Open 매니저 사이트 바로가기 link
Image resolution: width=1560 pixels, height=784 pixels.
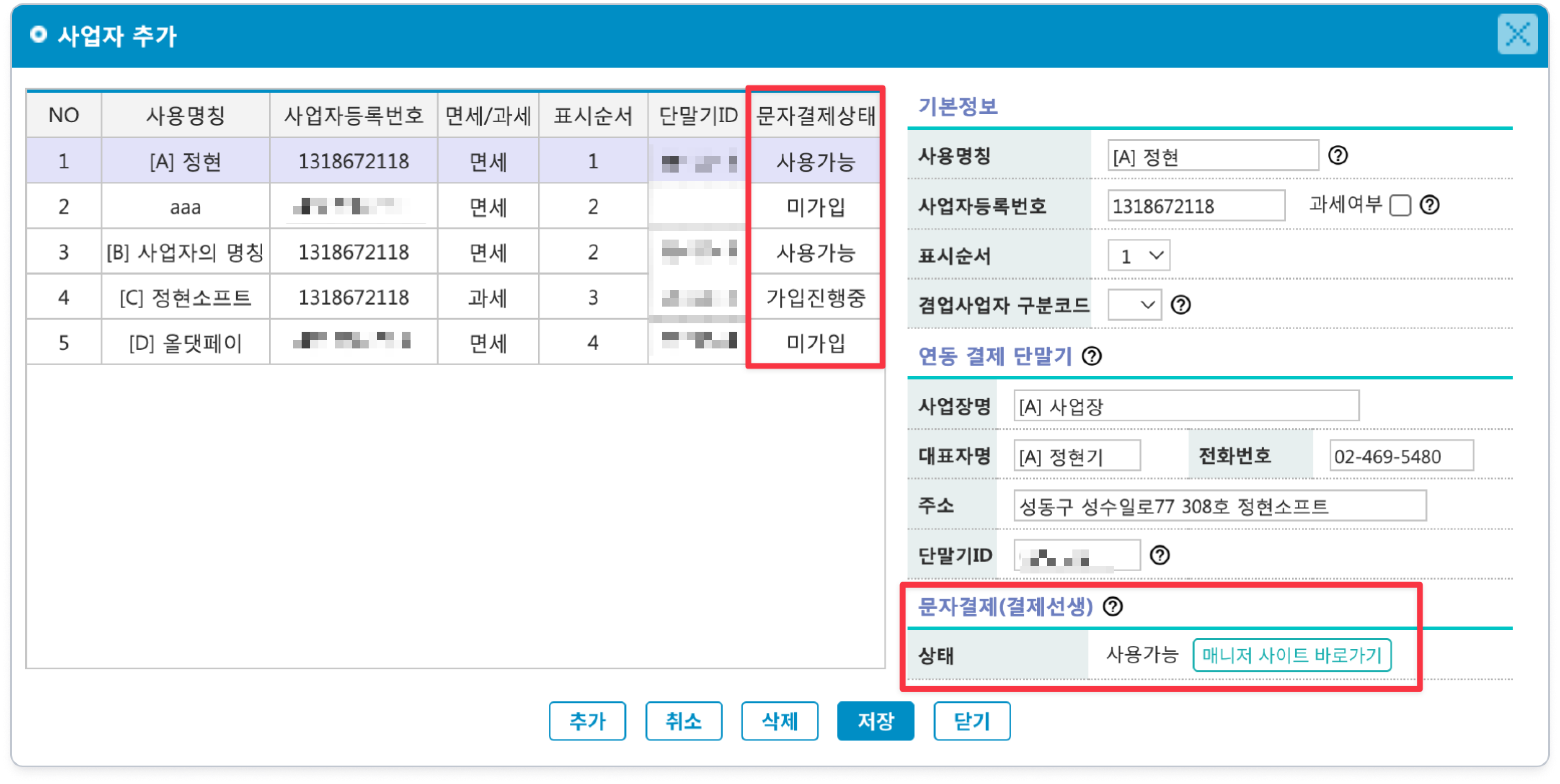tap(1291, 655)
